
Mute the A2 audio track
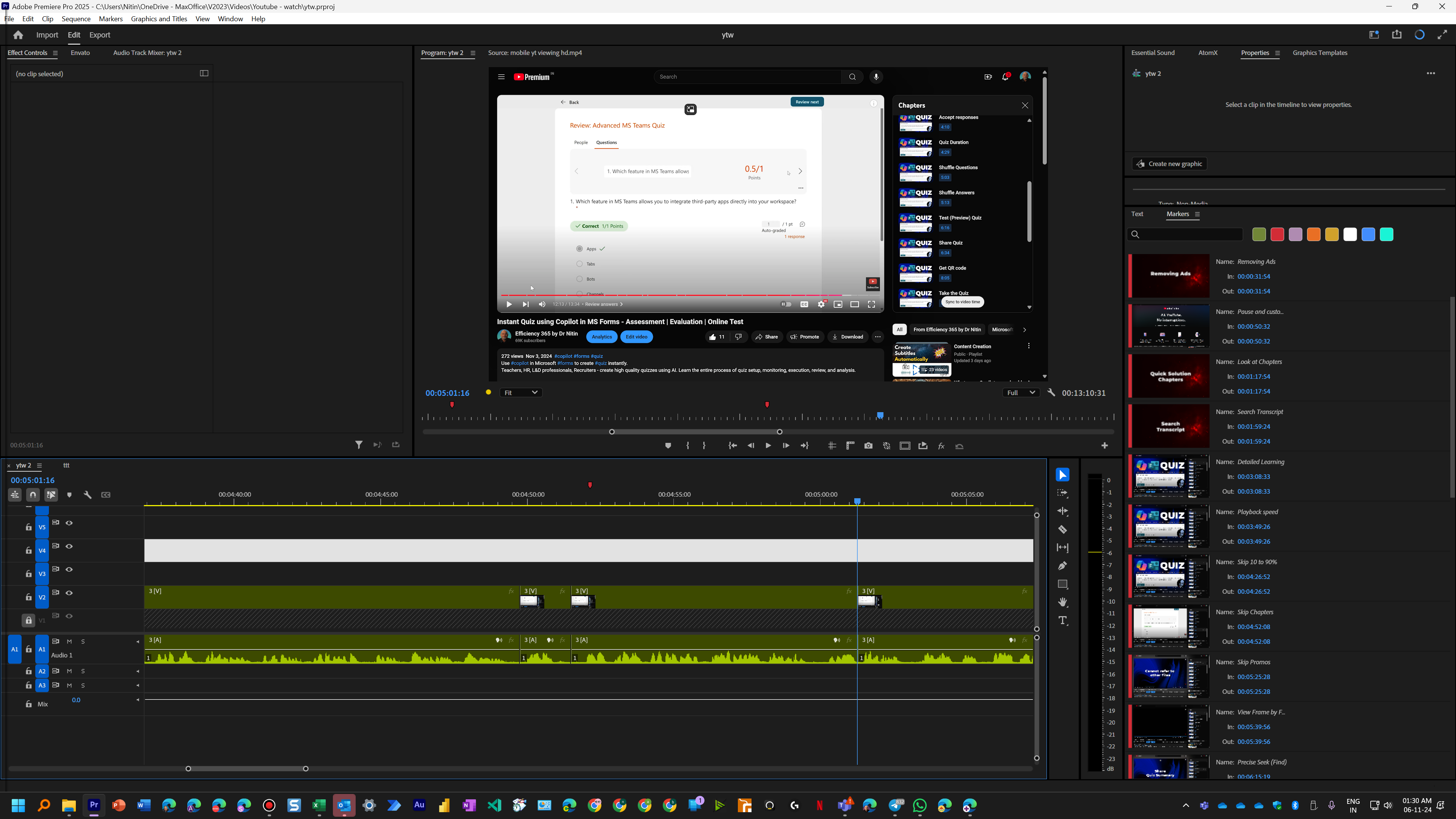(69, 671)
